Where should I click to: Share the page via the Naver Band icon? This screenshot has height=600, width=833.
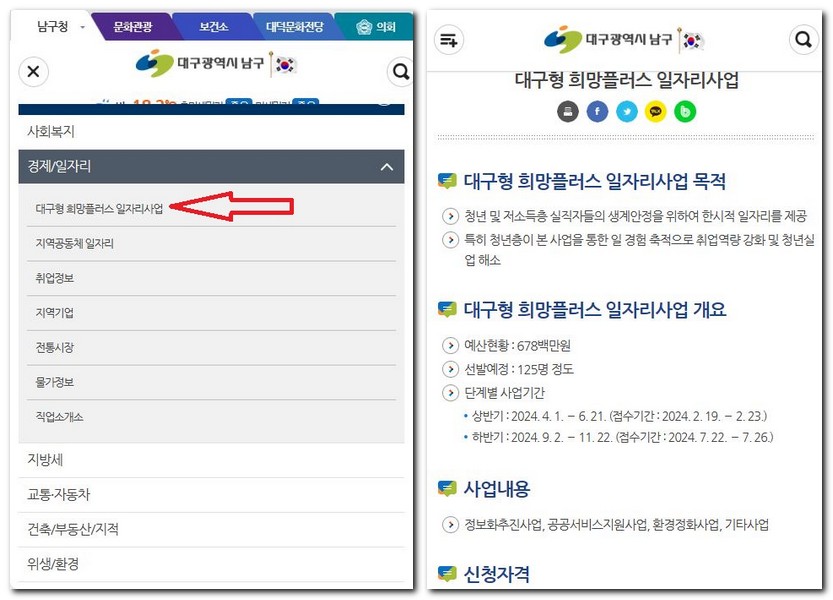(x=686, y=111)
